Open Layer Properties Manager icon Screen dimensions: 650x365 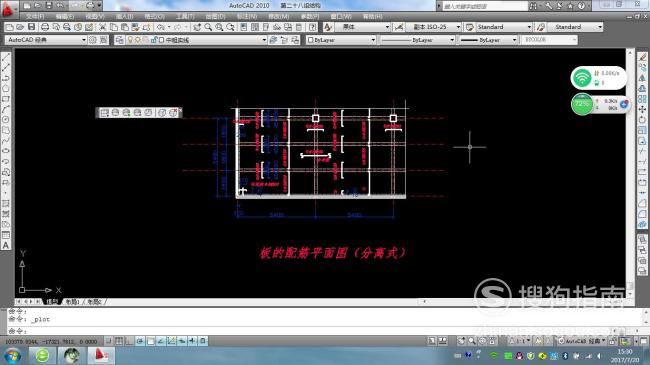click(x=119, y=40)
